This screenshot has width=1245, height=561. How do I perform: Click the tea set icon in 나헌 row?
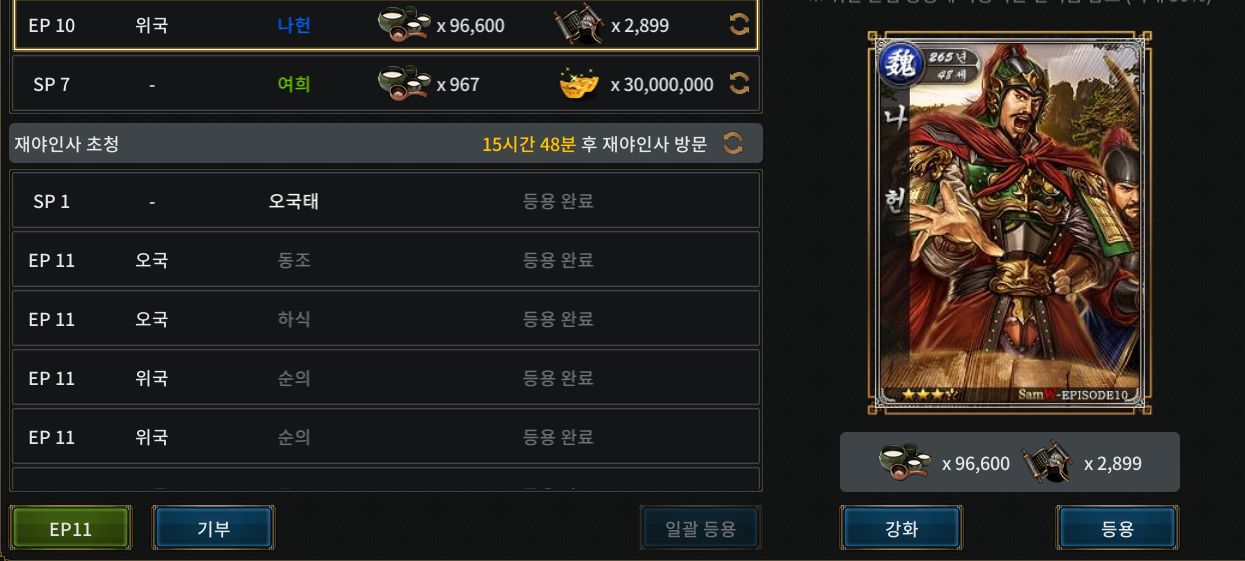click(404, 25)
